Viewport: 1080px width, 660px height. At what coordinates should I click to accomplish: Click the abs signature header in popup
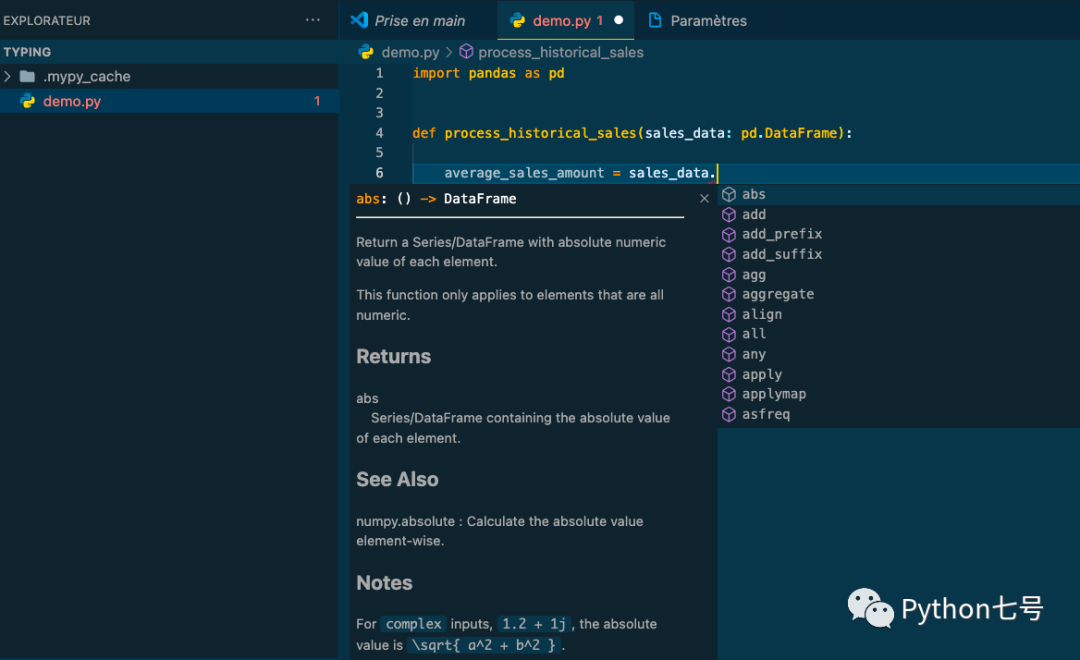(436, 198)
